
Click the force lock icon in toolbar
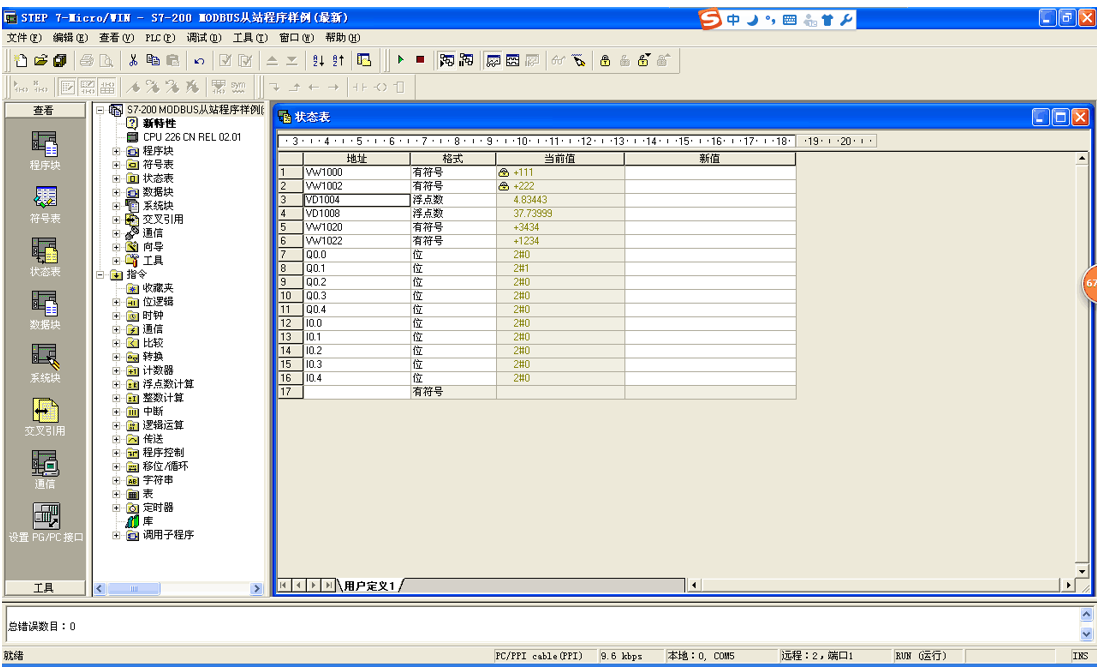pos(605,60)
